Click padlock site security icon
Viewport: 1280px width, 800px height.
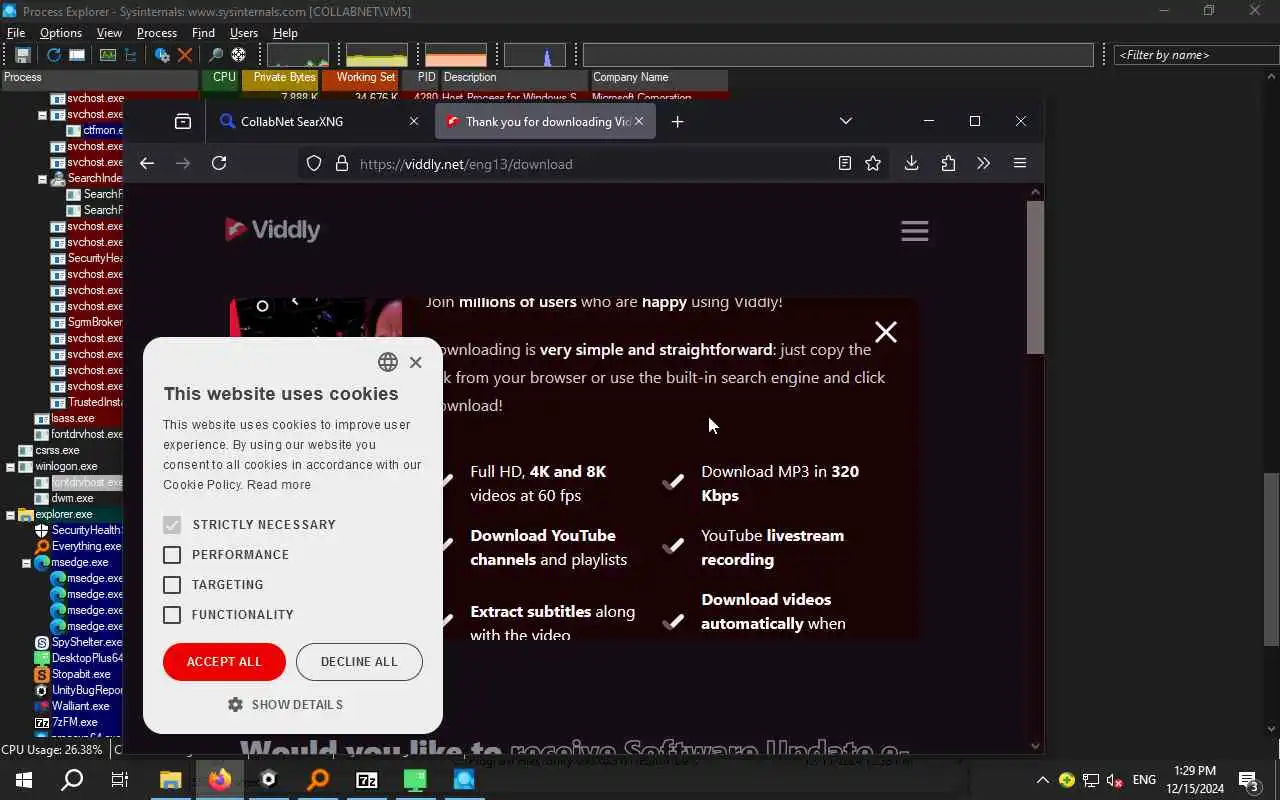342,163
